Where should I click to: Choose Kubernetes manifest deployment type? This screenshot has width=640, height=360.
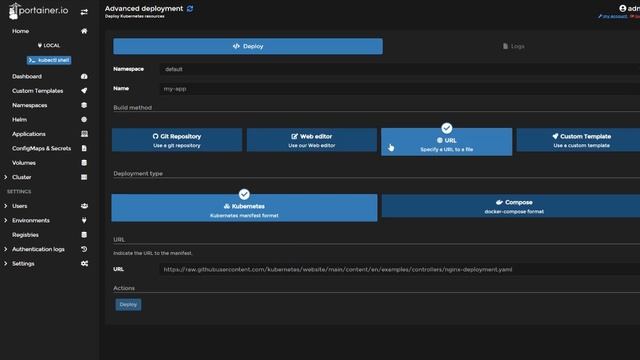(x=244, y=208)
